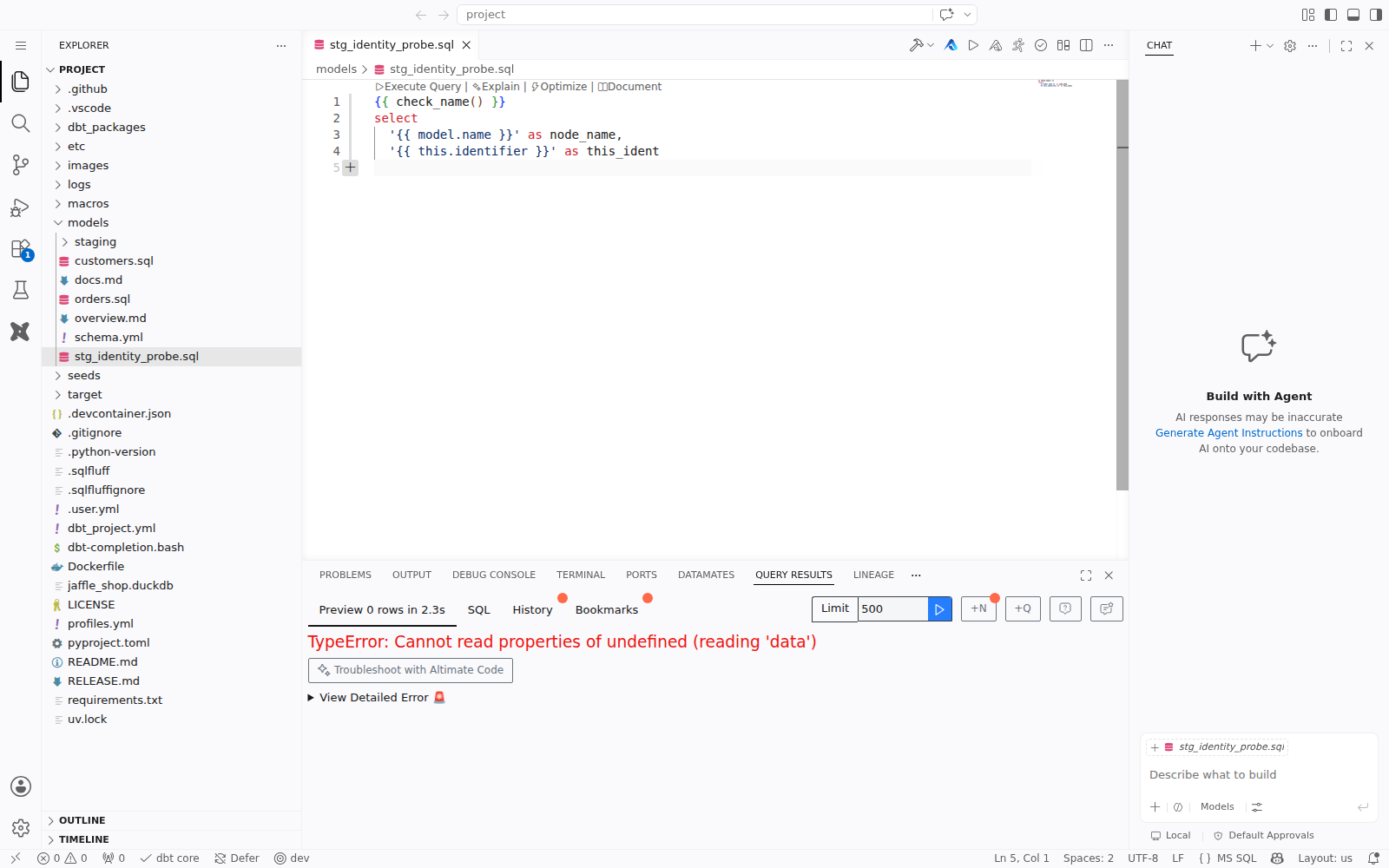The height and width of the screenshot is (868, 1389).
Task: Click the split editor right icon
Action: click(x=1086, y=45)
